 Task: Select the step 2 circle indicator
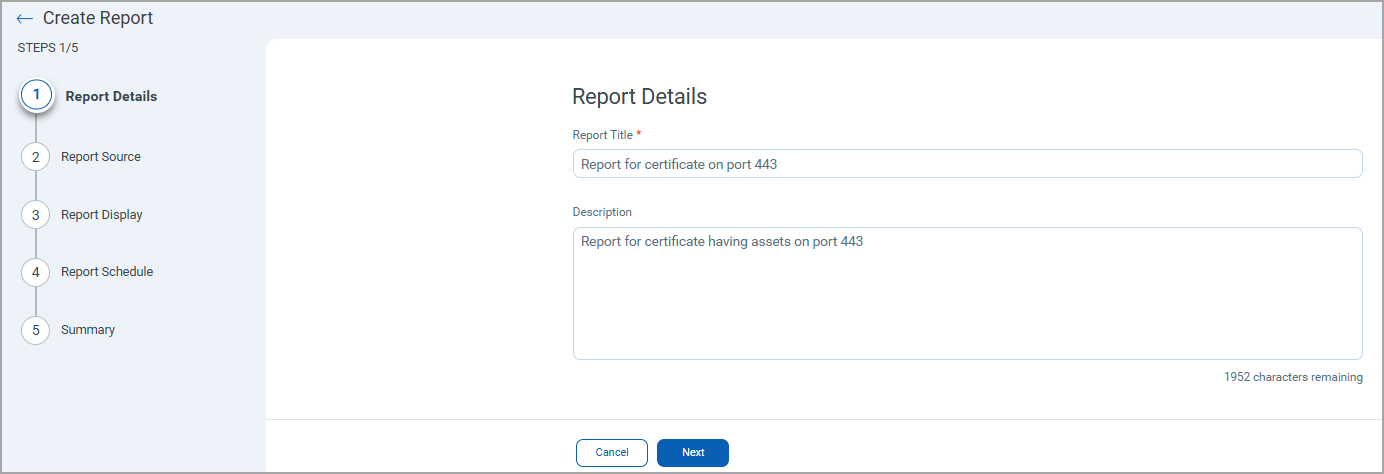(x=35, y=157)
